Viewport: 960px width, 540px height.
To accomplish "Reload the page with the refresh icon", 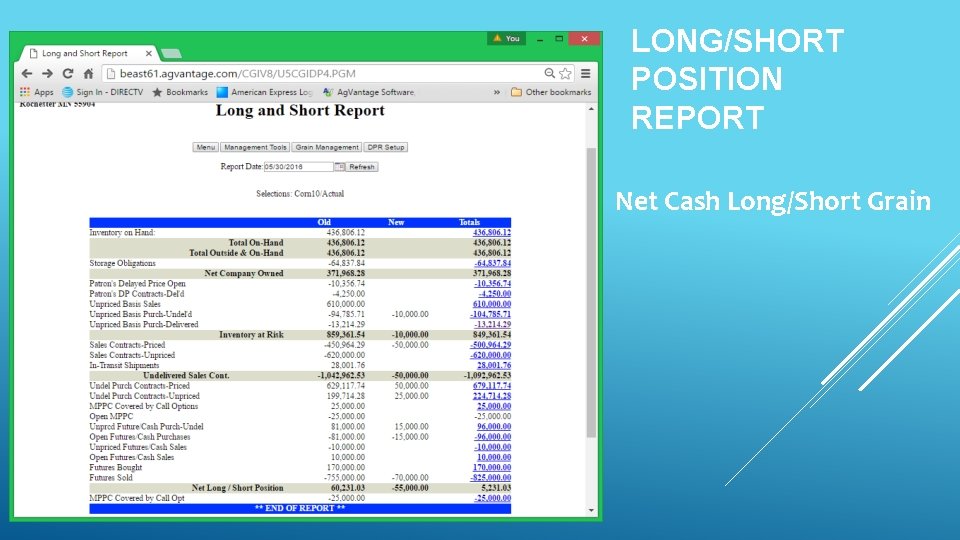I will (68, 73).
